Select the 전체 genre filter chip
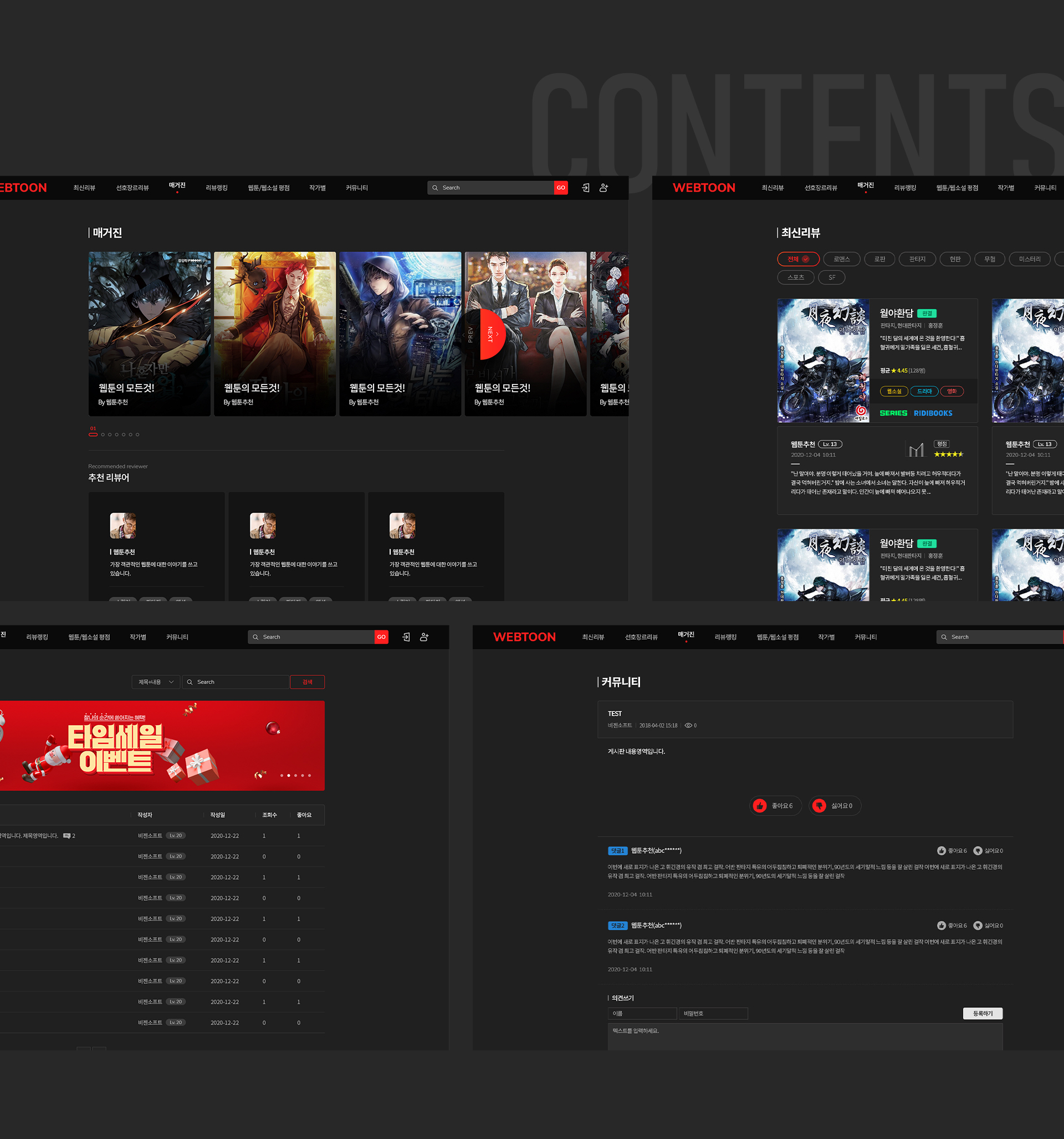1064x1139 pixels. point(798,259)
